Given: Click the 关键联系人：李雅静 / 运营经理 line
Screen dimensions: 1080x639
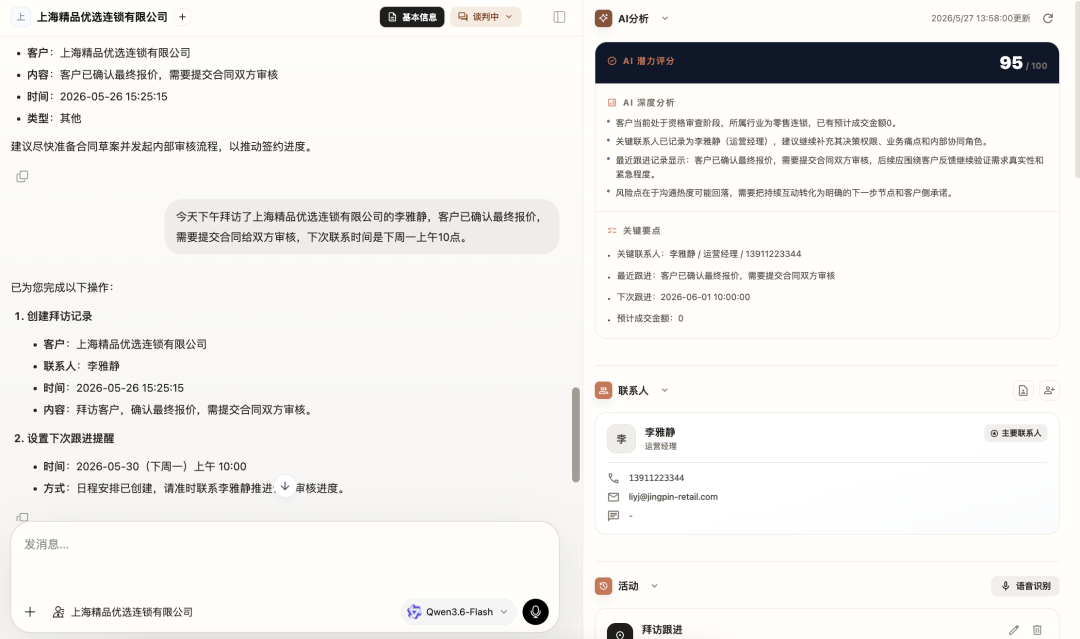Looking at the screenshot, I should 709,254.
